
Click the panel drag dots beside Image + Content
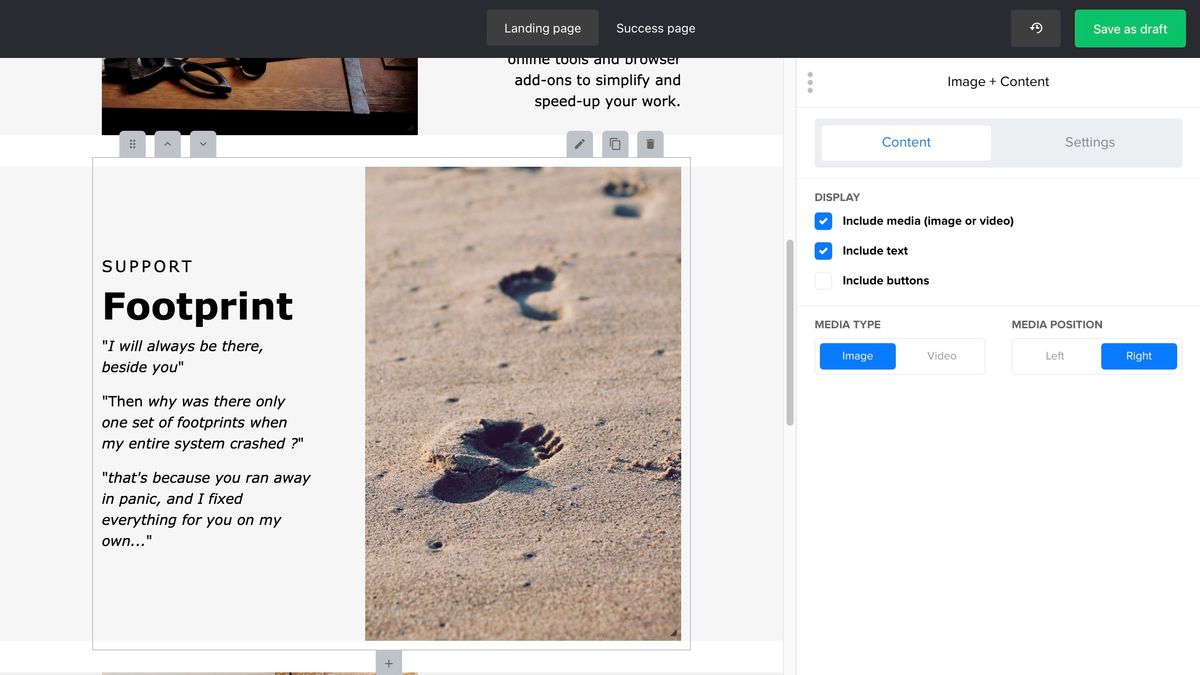(810, 81)
